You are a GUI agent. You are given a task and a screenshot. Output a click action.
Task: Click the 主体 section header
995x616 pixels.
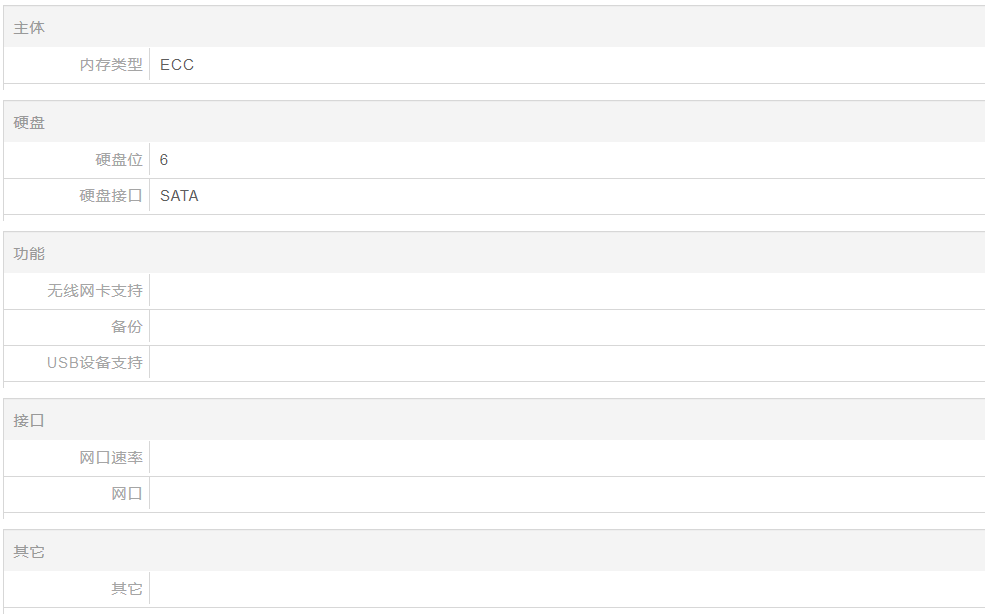coord(29,28)
